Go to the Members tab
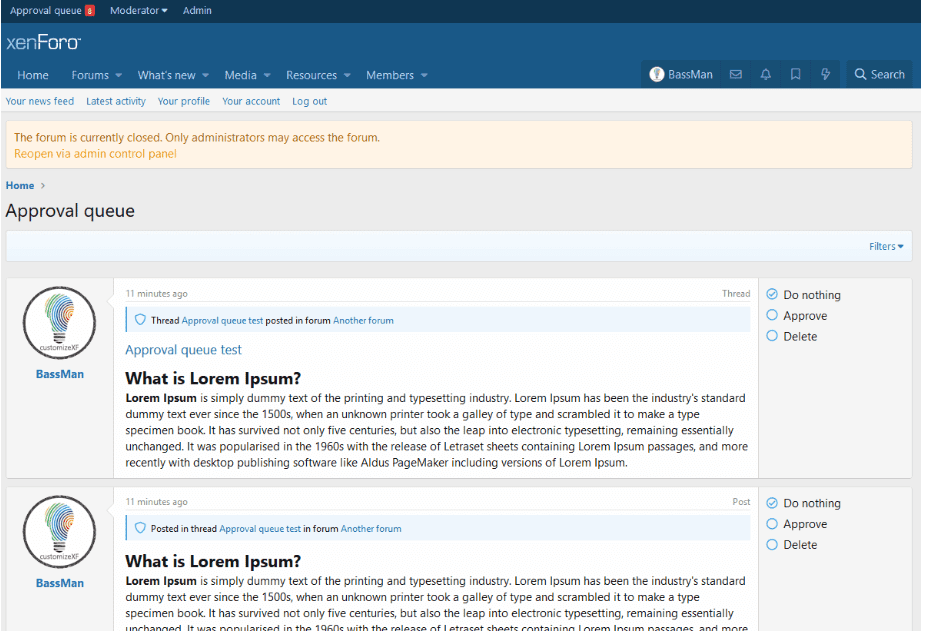 click(x=390, y=75)
